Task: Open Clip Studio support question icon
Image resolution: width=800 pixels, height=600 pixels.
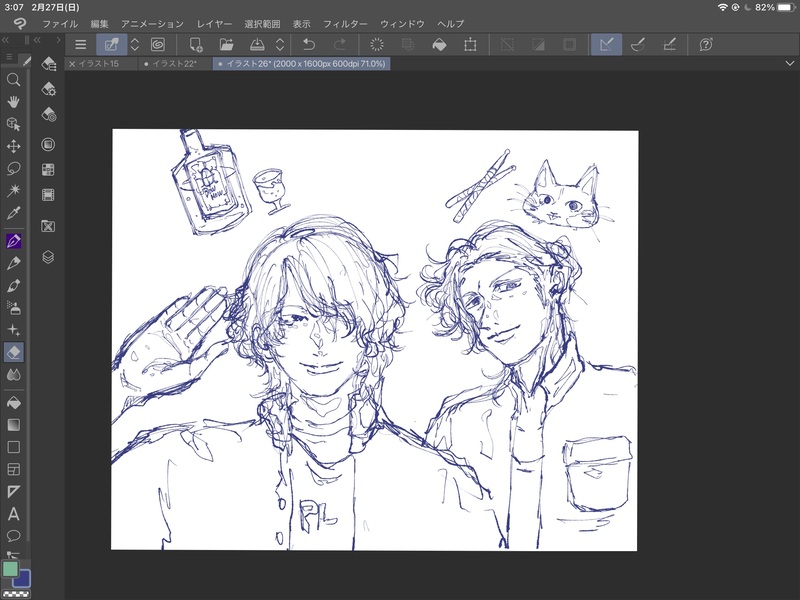Action: [x=706, y=44]
